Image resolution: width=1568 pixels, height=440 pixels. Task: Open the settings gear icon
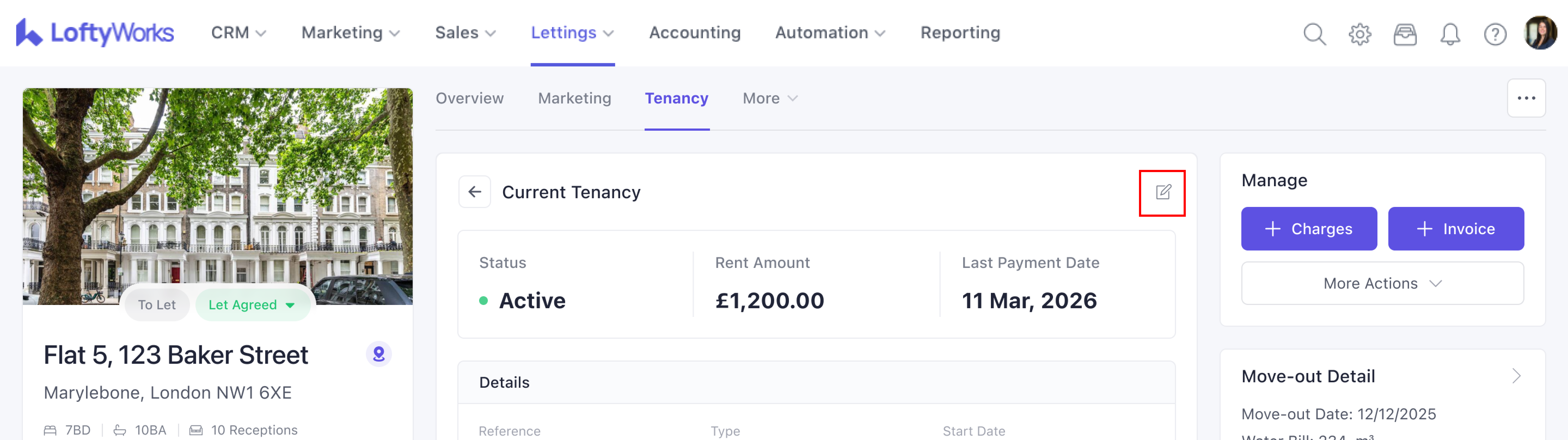tap(1359, 34)
